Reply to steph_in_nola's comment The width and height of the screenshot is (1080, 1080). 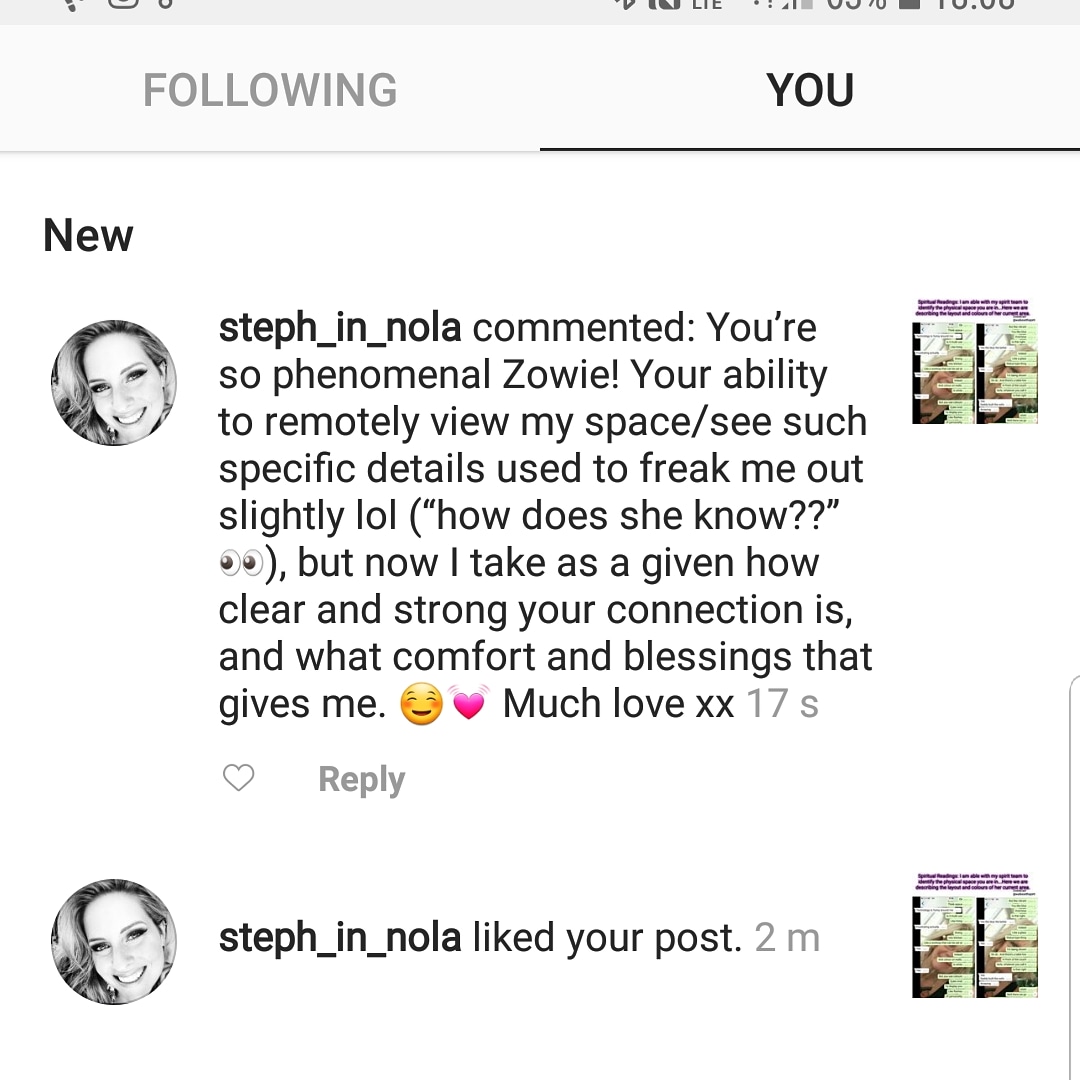tap(361, 779)
